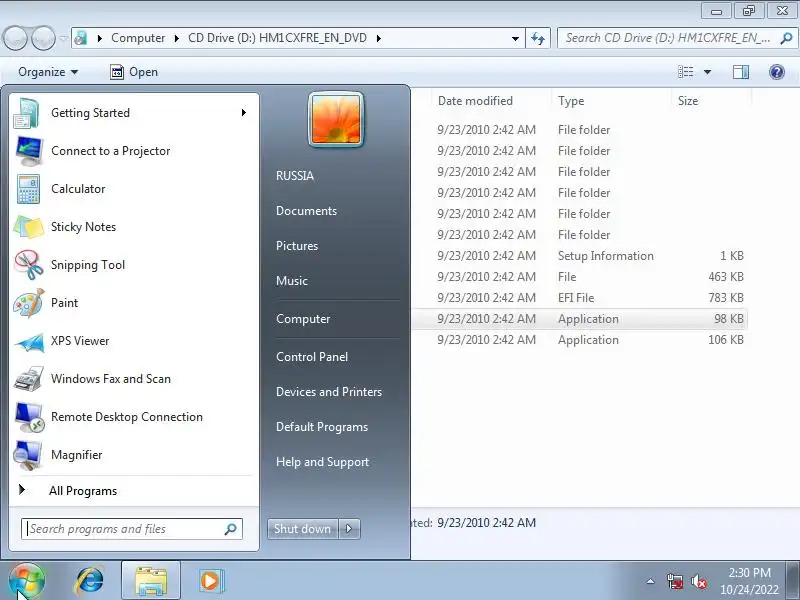Select the EFI File row
The width and height of the screenshot is (800, 600).
point(580,298)
